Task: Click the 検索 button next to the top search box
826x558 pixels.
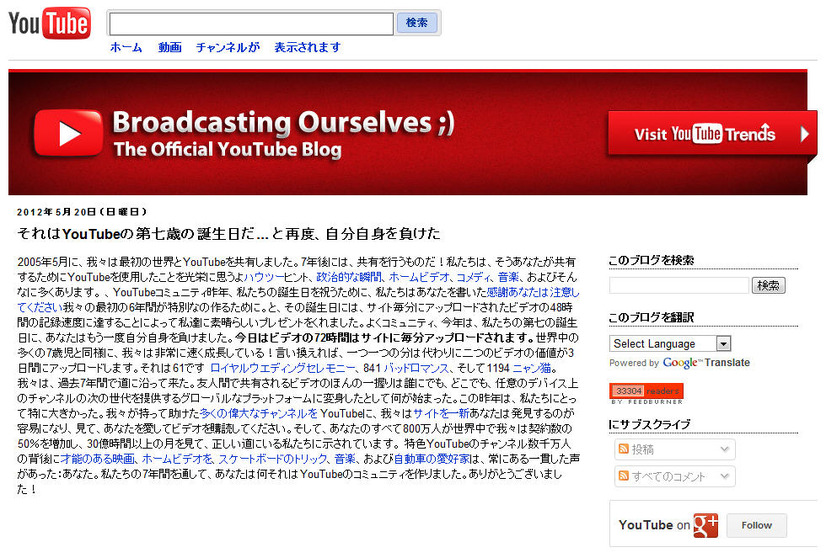Action: pyautogui.click(x=417, y=23)
